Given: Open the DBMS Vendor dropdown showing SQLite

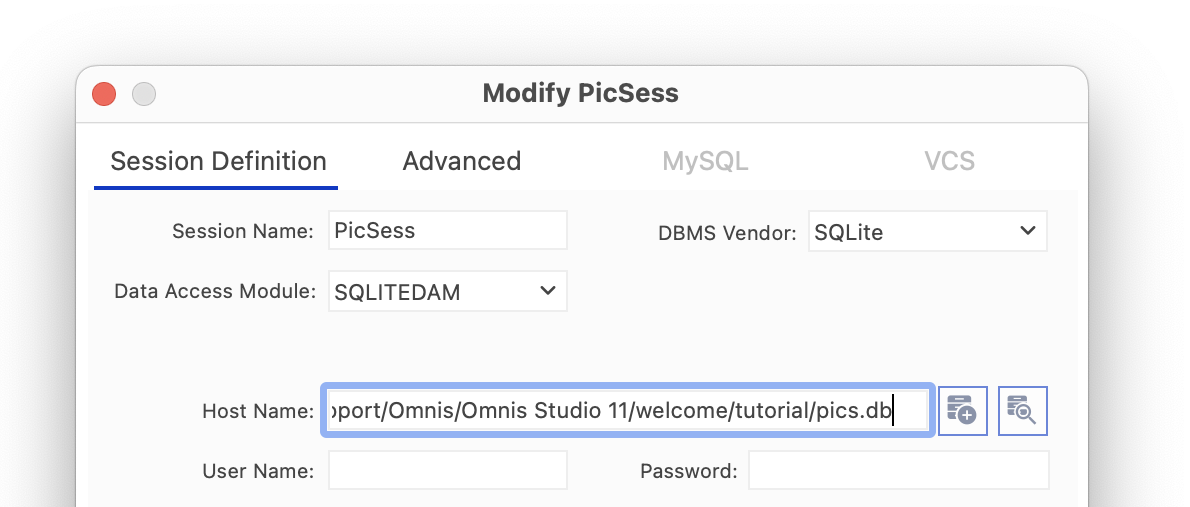Looking at the screenshot, I should pos(927,231).
